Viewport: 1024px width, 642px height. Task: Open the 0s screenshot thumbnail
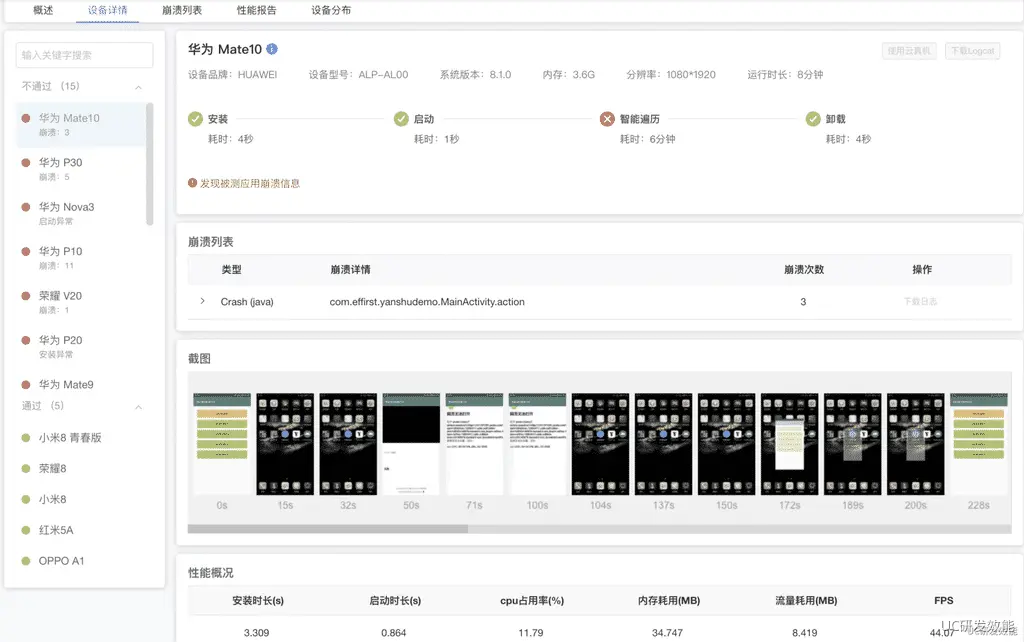tap(222, 444)
